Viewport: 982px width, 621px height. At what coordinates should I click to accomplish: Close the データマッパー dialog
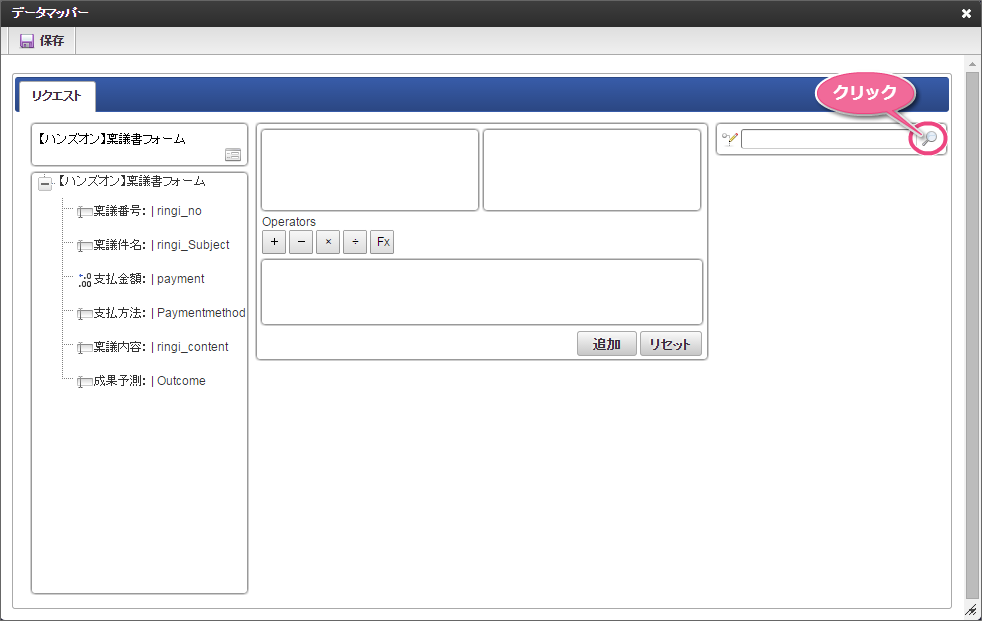(966, 13)
